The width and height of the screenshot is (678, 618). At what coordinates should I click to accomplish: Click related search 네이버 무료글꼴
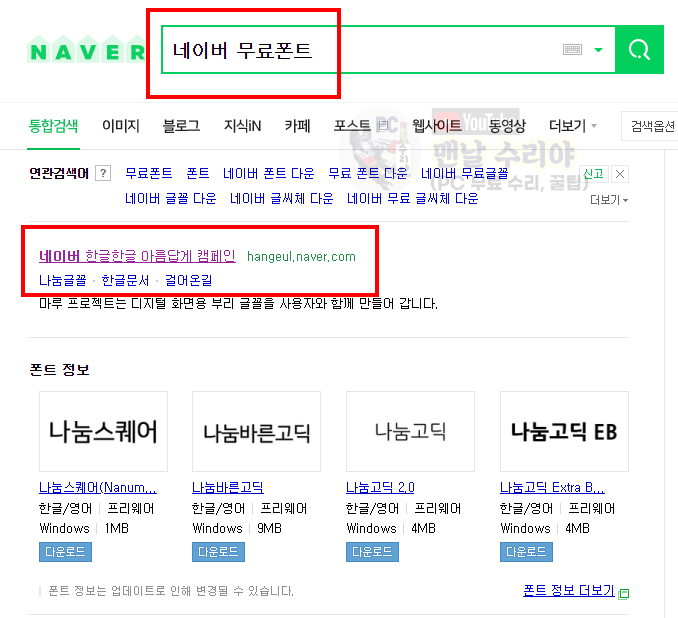(x=464, y=173)
